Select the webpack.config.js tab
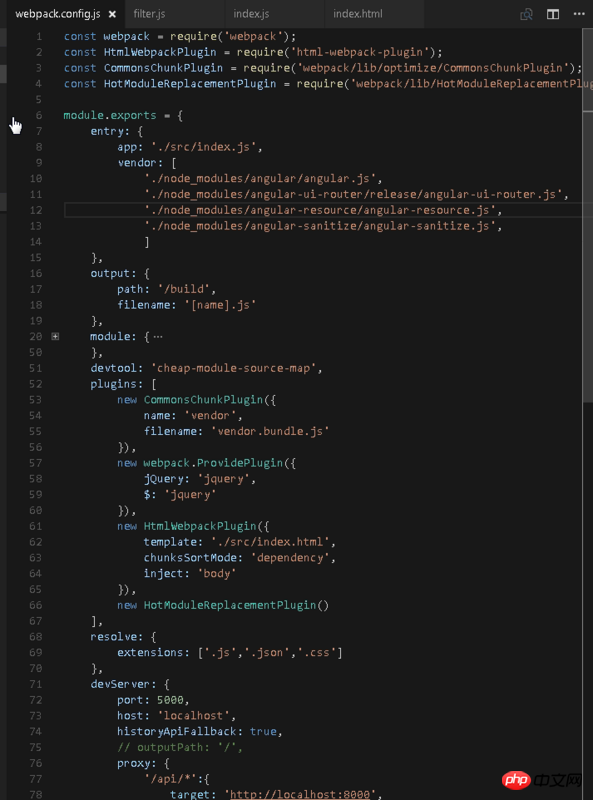593x800 pixels. 58,14
